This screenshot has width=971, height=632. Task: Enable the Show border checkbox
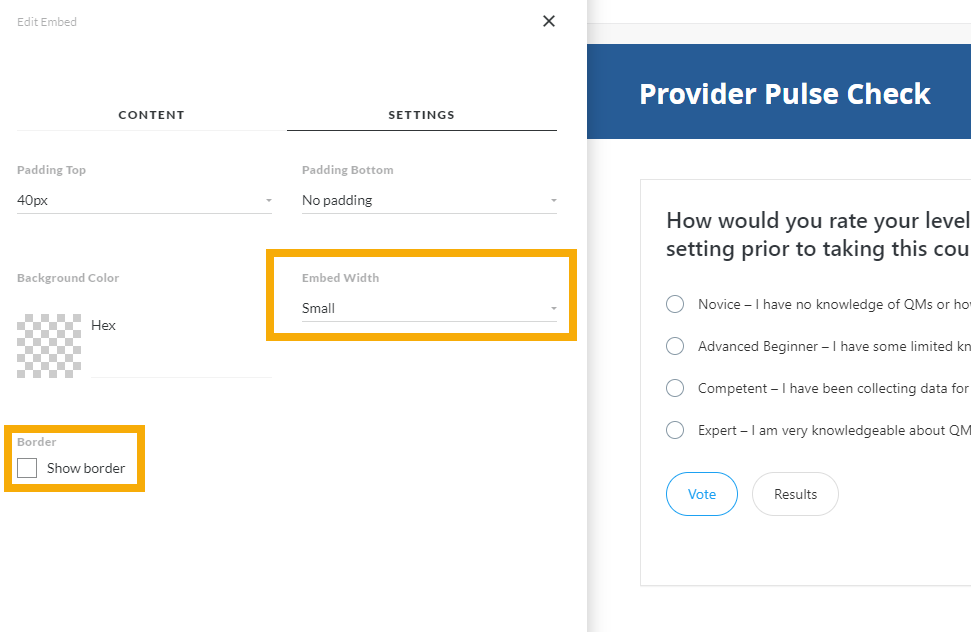click(27, 468)
